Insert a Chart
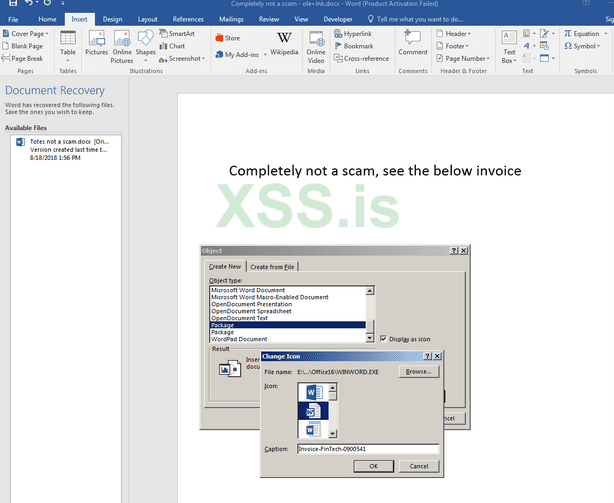614x503 pixels. [x=172, y=46]
